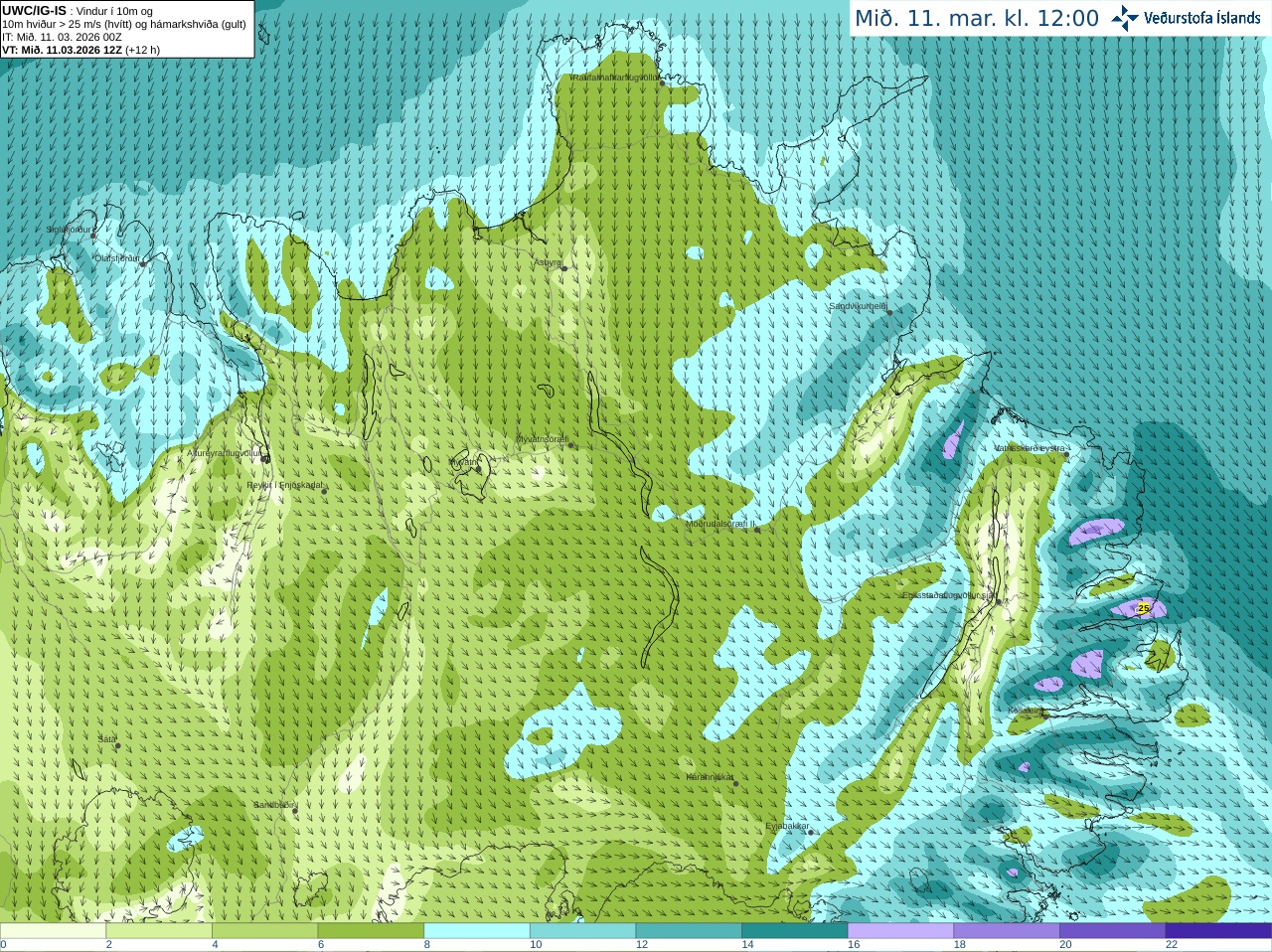Viewport: 1272px width, 952px height.
Task: Select the Sandvíkurheiði station label
Action: (x=858, y=307)
